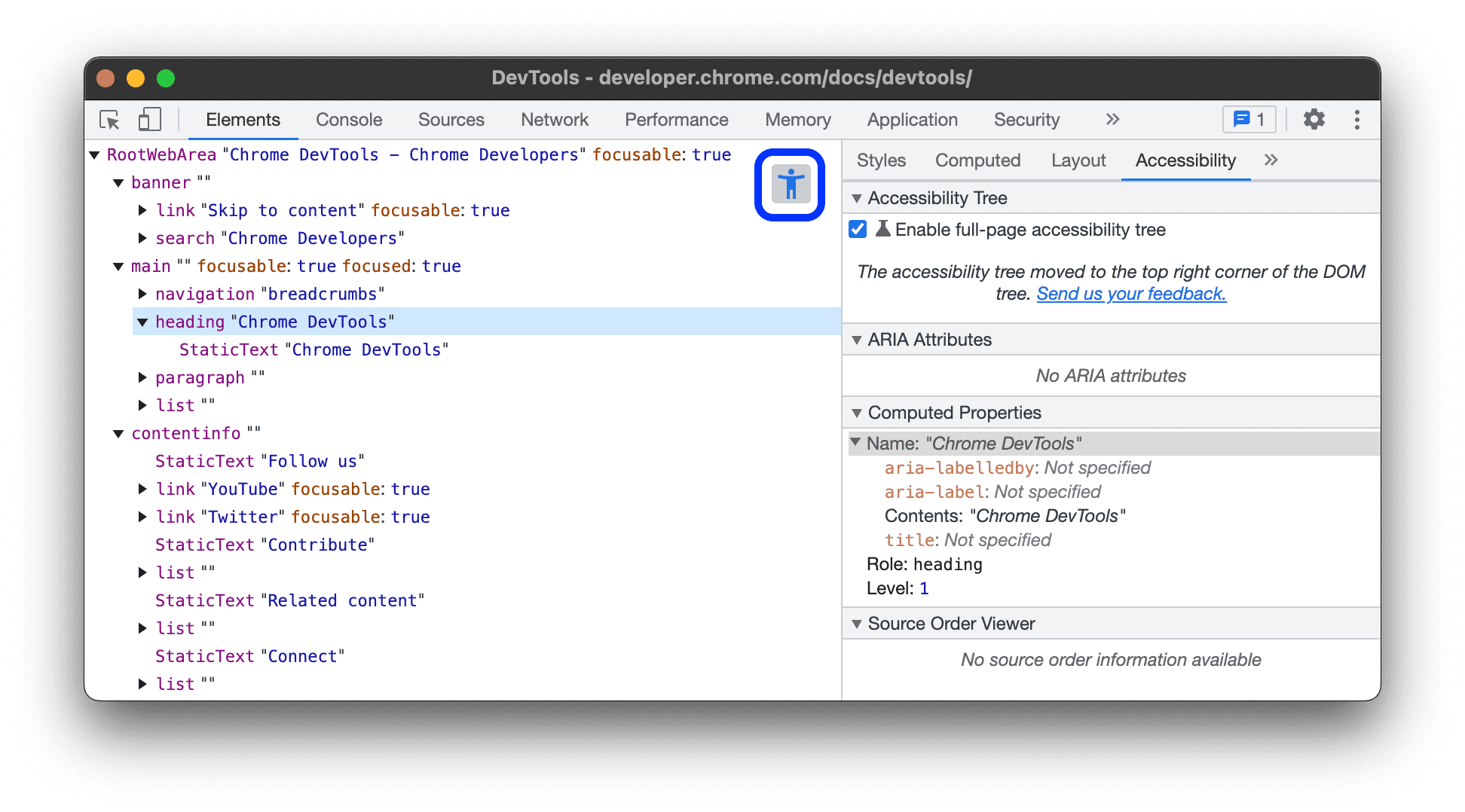Screen dimensions: 1465x812
Task: Click the Level 1 value link
Action: click(925, 588)
